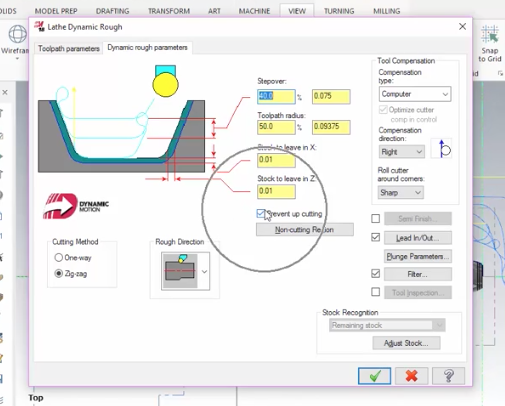
Task: Click the Semi Finish button
Action: point(418,219)
